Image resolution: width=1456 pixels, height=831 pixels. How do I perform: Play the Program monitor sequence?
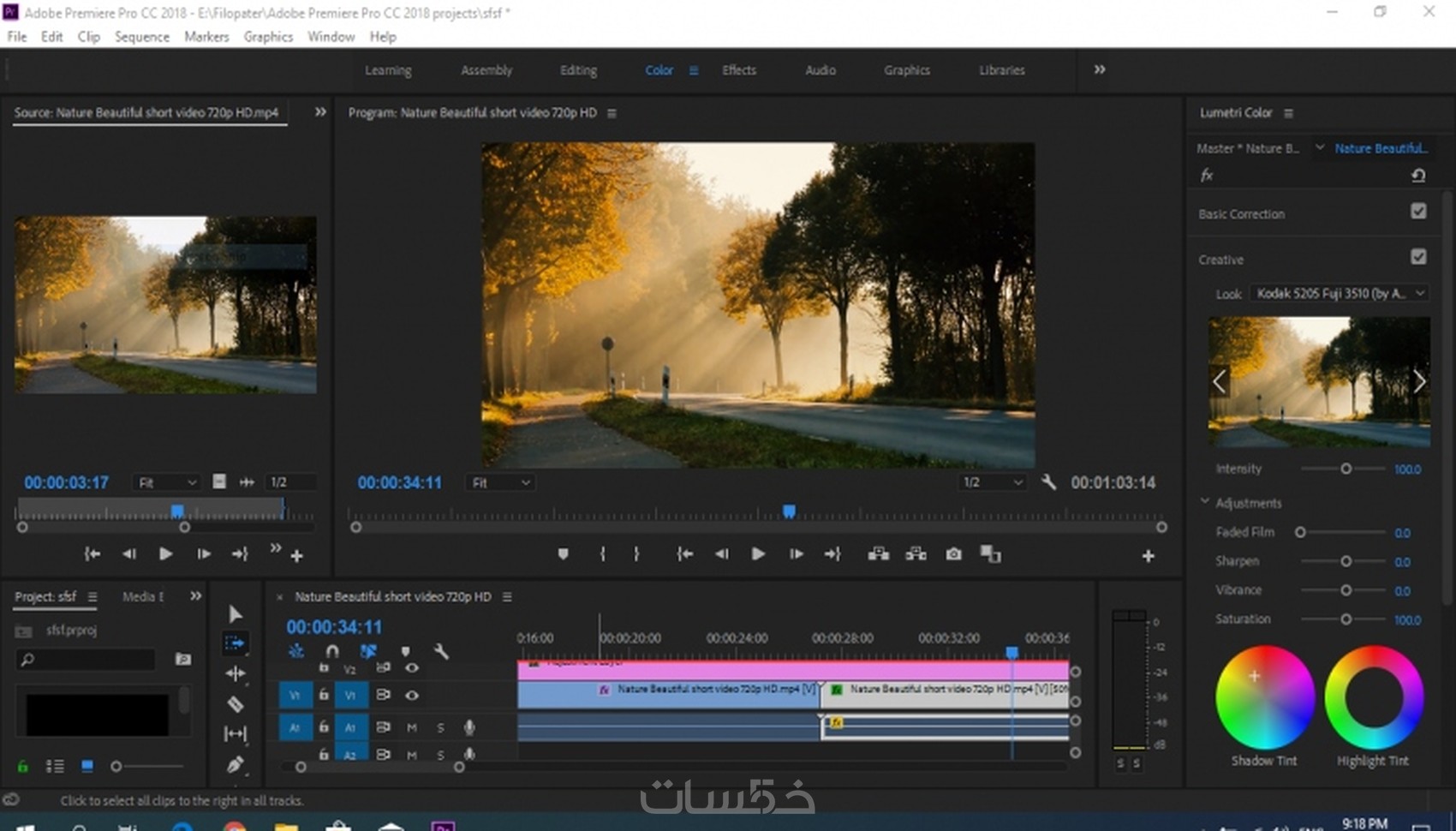point(758,554)
